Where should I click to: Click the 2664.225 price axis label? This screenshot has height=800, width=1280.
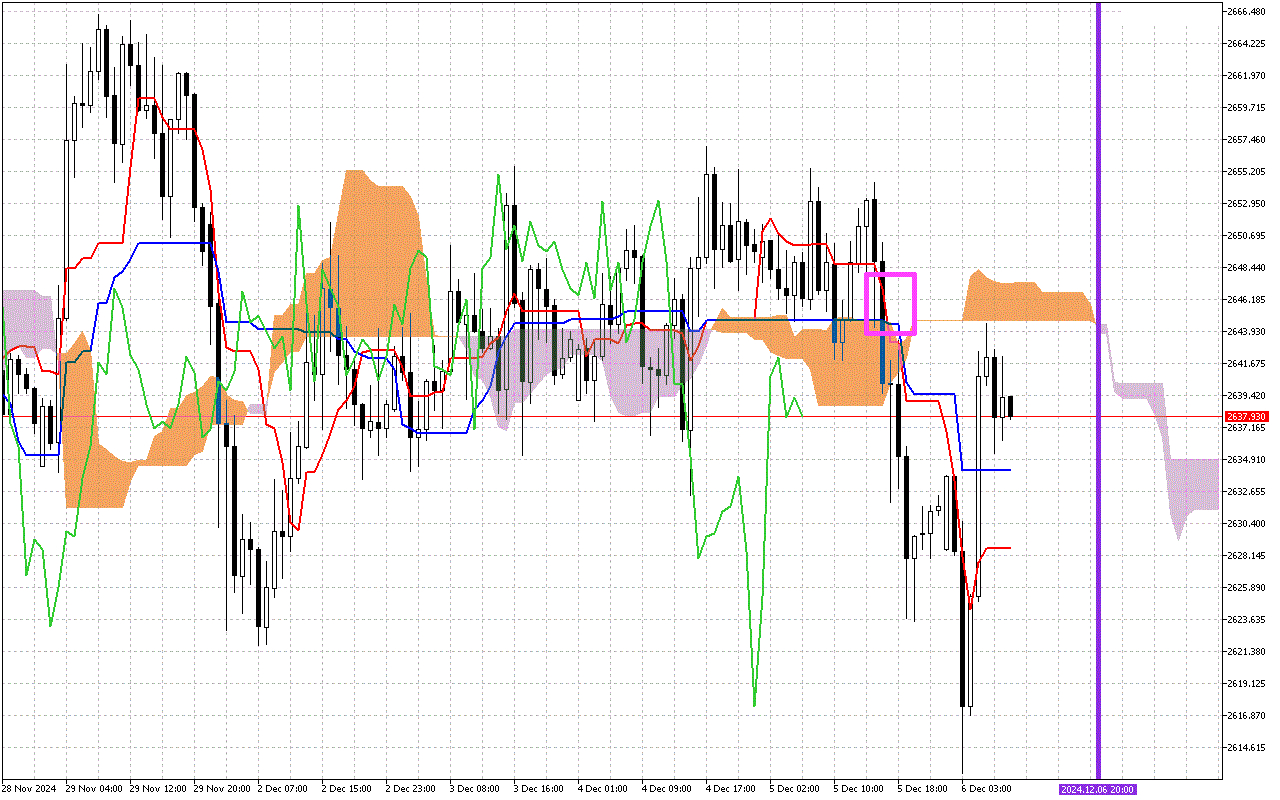[1246, 44]
